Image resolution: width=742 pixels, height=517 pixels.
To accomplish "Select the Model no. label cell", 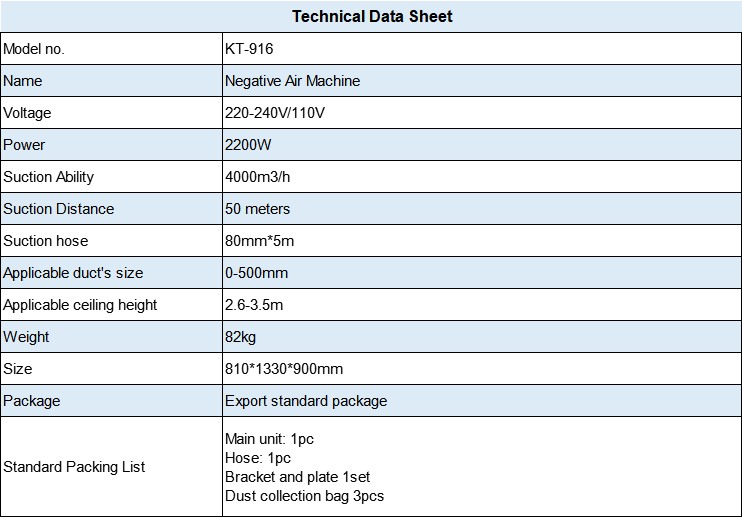I will click(34, 49).
